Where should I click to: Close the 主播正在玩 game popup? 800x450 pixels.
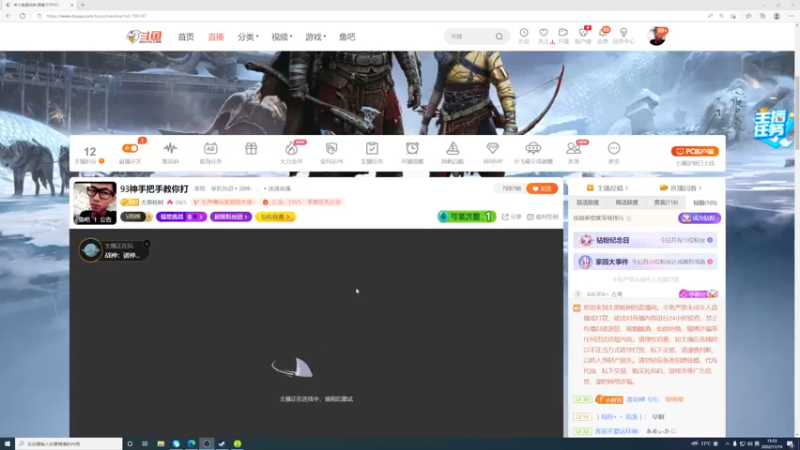[147, 244]
